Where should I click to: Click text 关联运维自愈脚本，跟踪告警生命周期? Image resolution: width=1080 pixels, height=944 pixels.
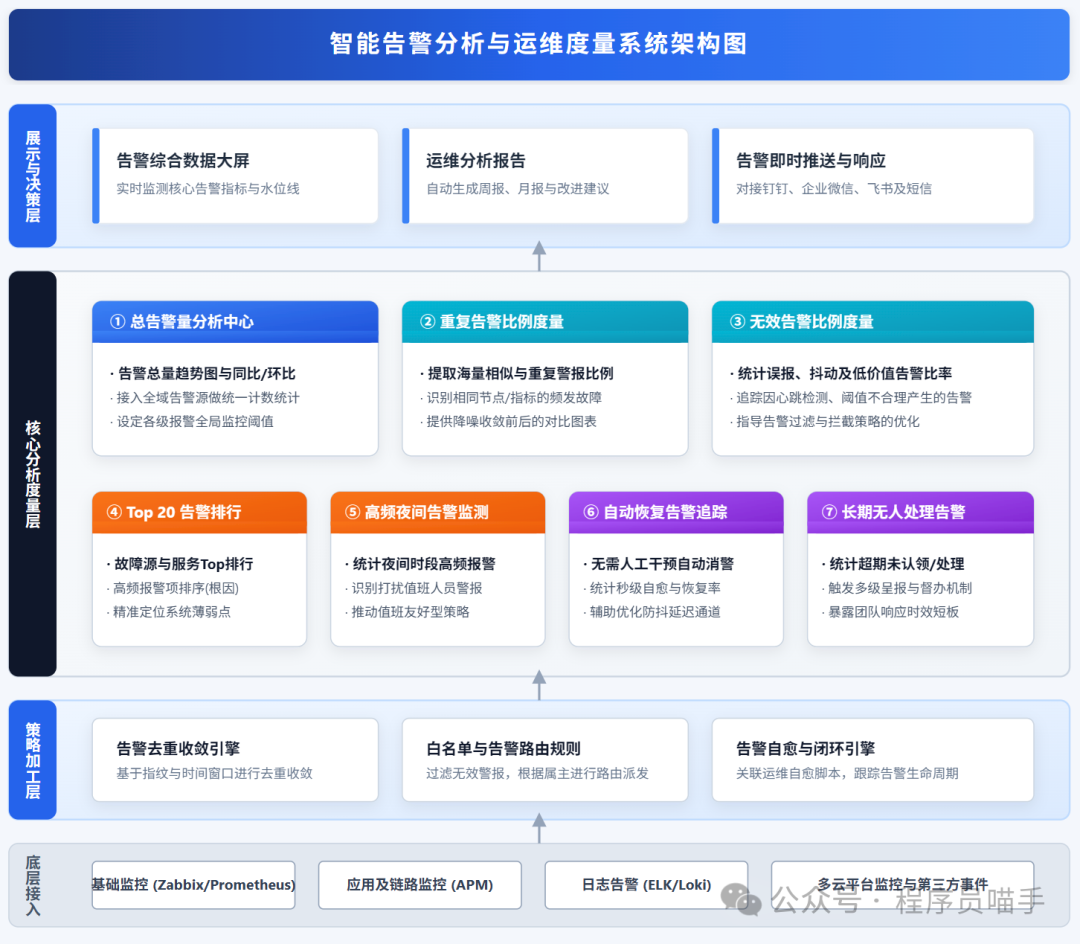(x=847, y=773)
